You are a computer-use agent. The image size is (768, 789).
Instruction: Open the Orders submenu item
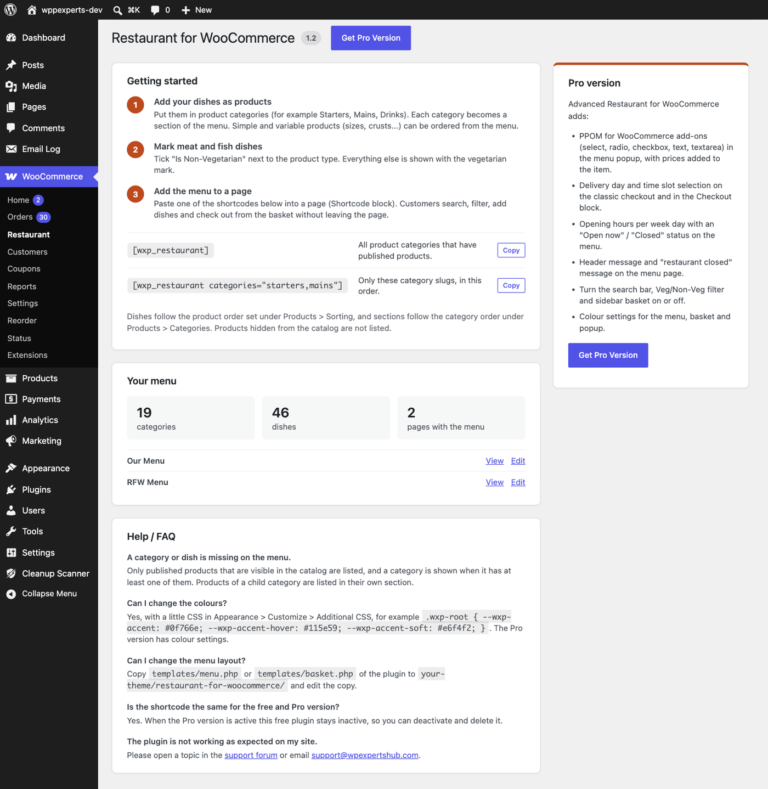pyautogui.click(x=20, y=217)
